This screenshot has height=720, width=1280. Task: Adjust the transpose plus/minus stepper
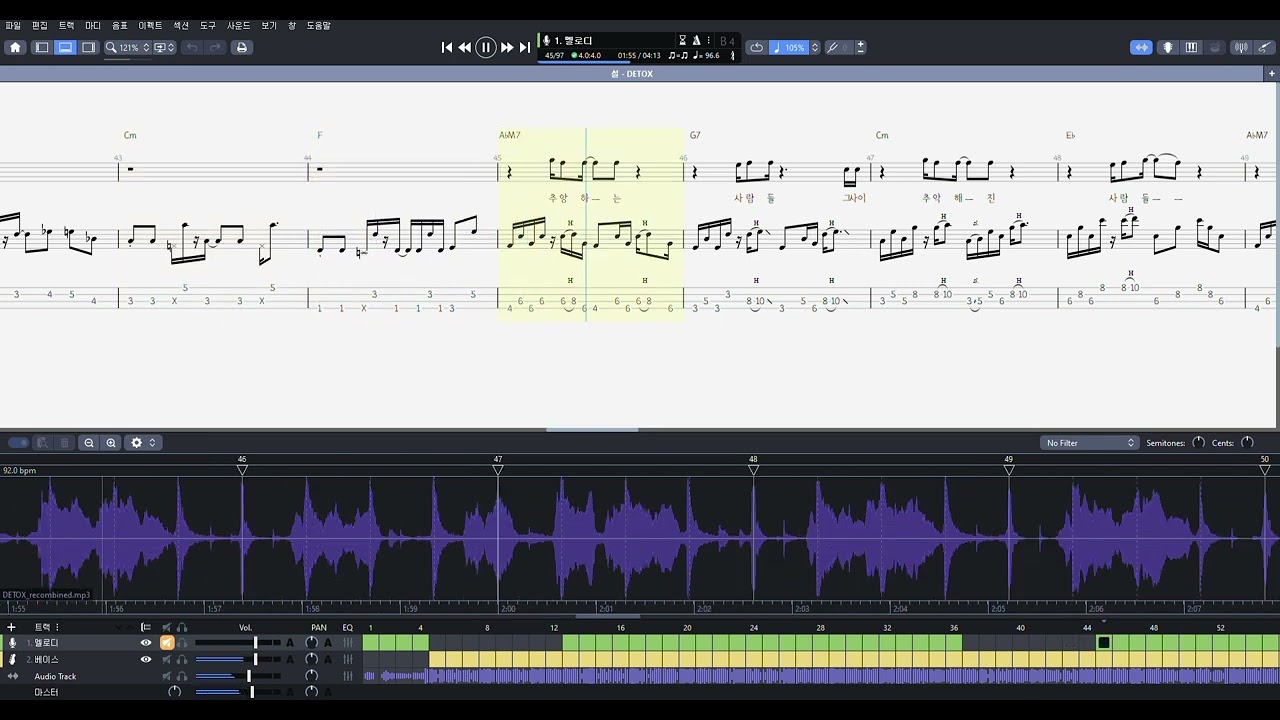tap(860, 47)
